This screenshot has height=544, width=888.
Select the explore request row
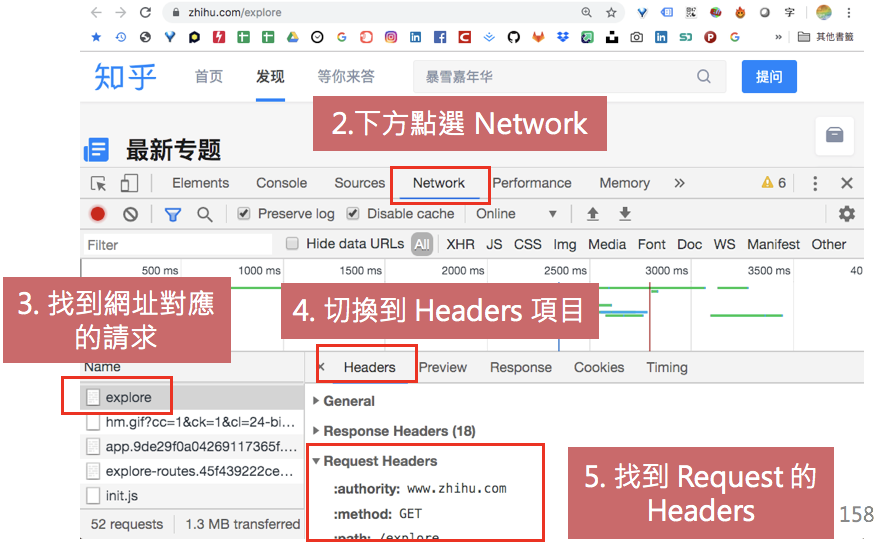coord(191,397)
